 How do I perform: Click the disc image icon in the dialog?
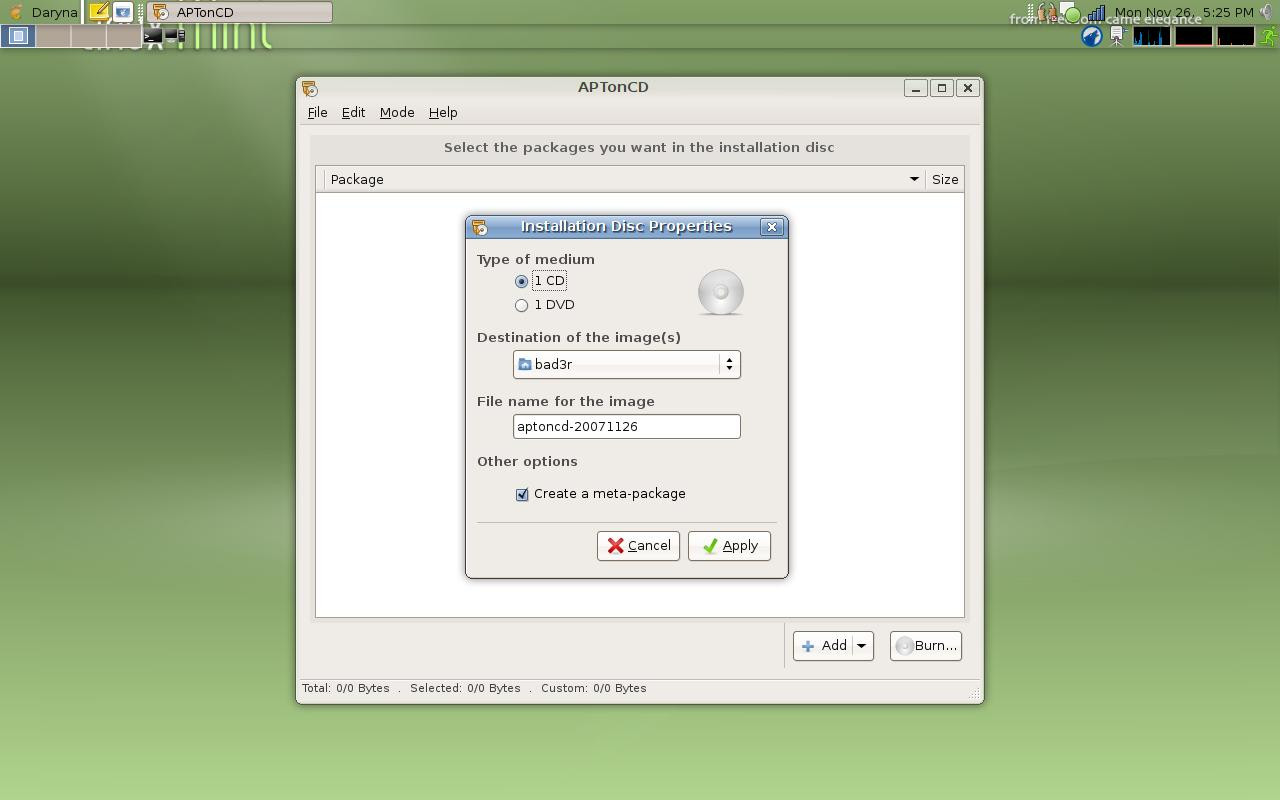point(721,292)
